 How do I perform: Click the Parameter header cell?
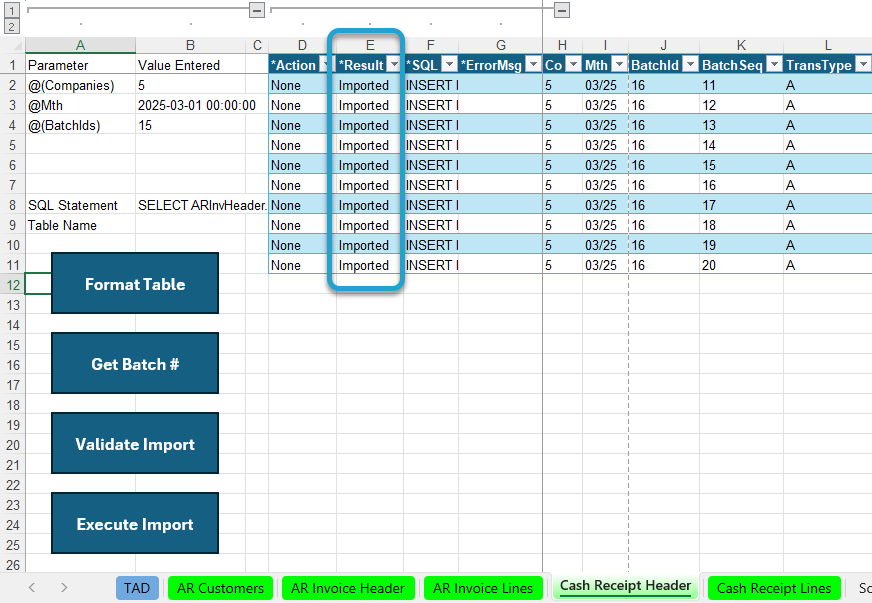(x=80, y=65)
